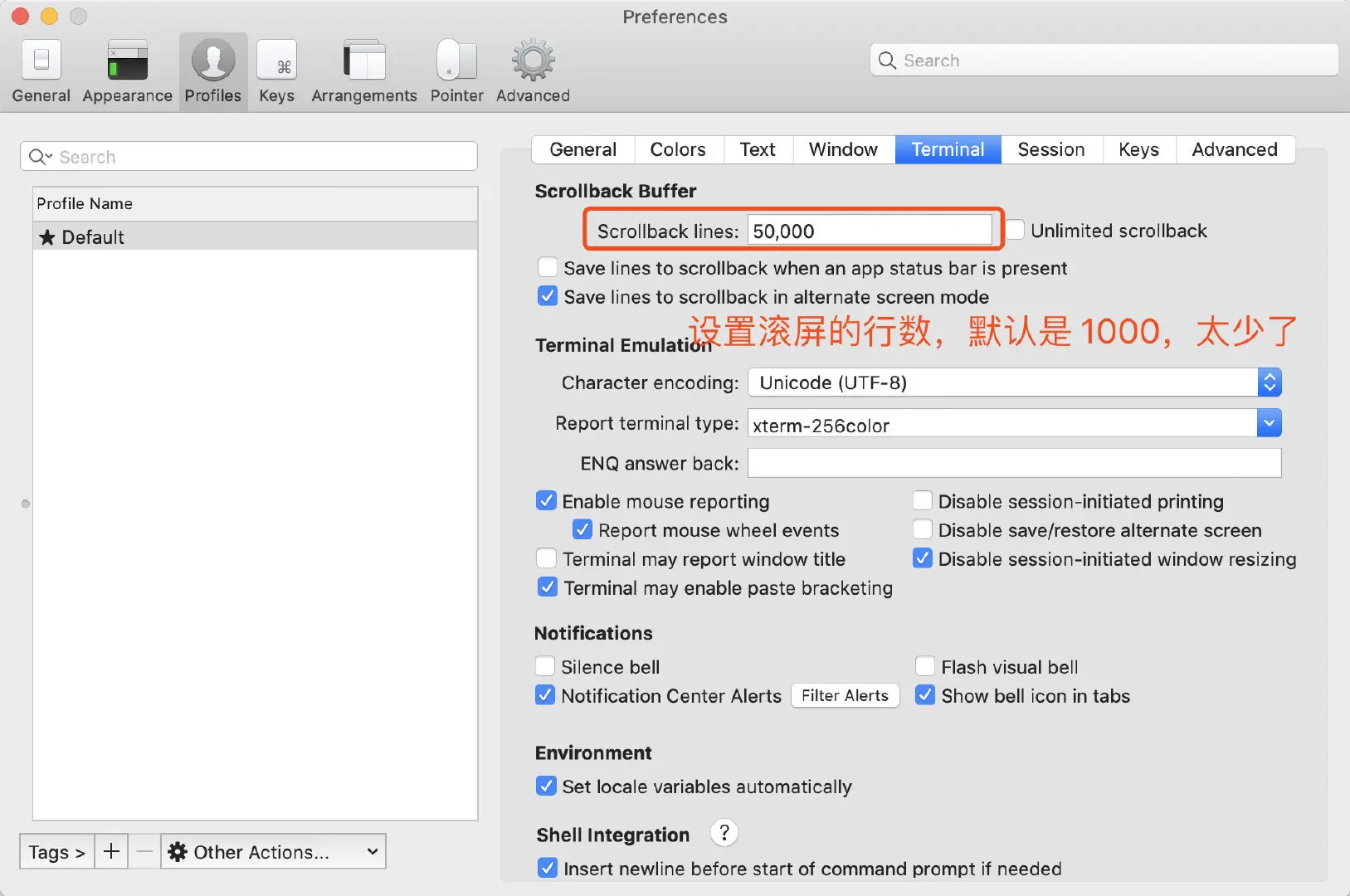Open the Other Actions menu
1350x896 pixels.
coord(273,851)
